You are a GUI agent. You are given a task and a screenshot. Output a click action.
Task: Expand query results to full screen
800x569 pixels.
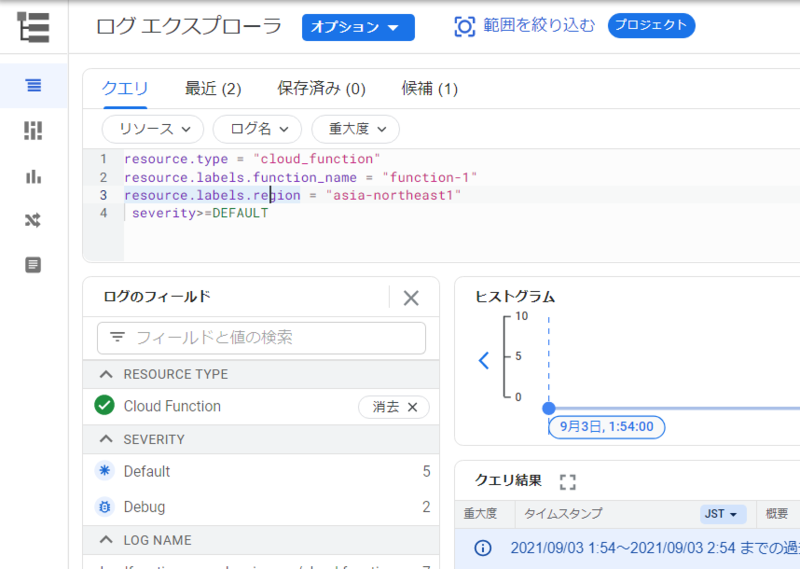coord(568,482)
